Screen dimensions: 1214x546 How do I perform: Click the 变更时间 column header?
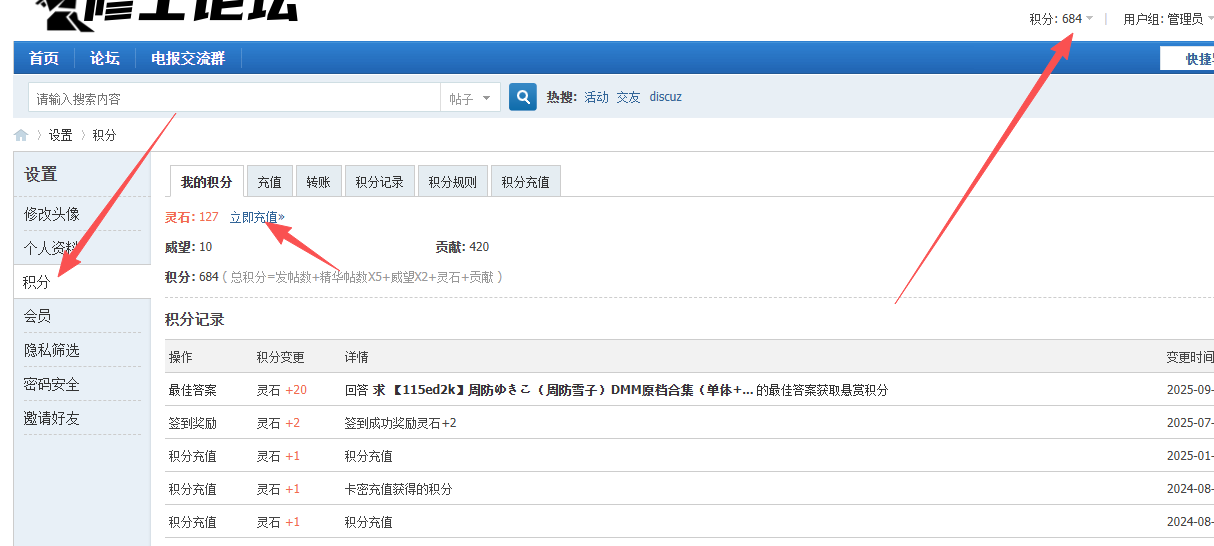pos(1190,357)
